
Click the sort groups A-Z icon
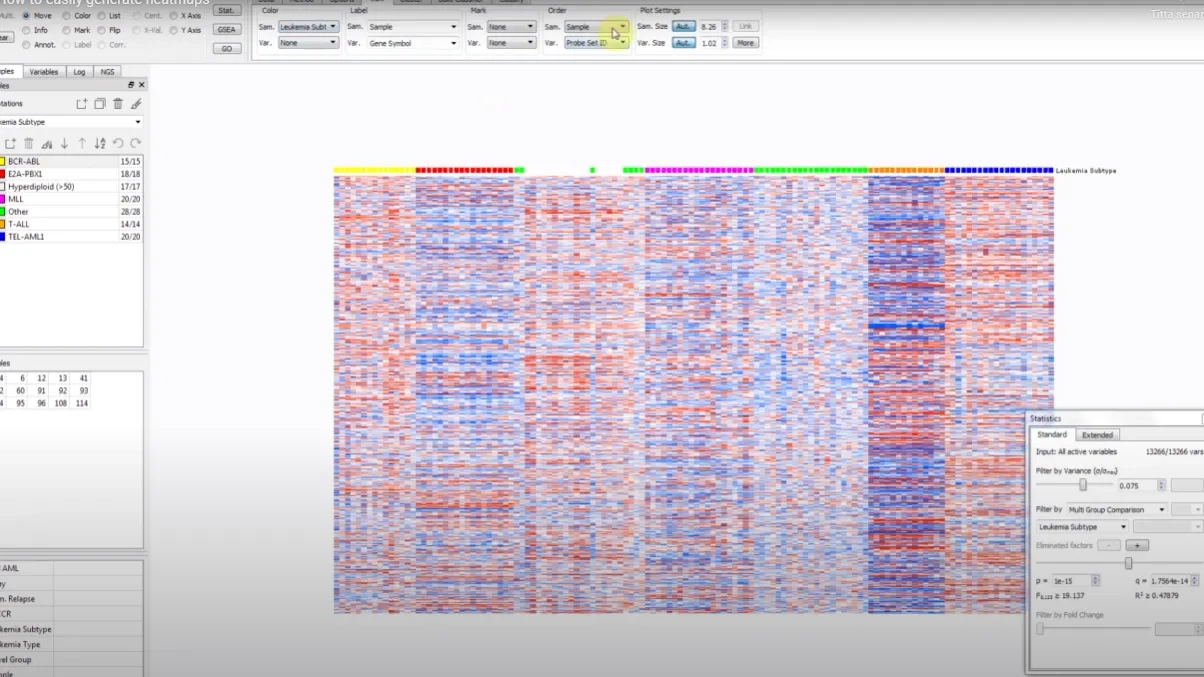point(100,144)
